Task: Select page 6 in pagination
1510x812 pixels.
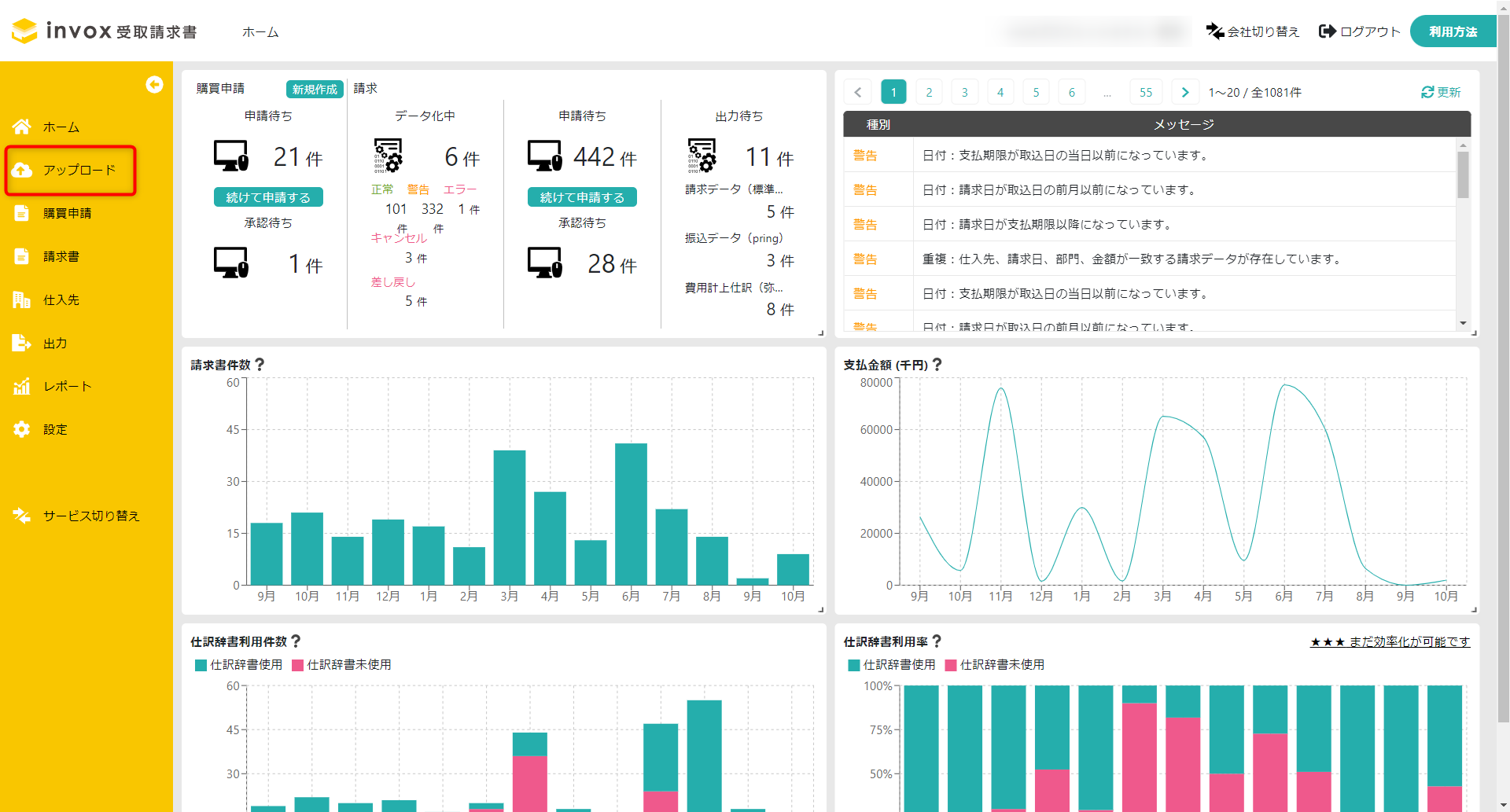Action: (1071, 92)
